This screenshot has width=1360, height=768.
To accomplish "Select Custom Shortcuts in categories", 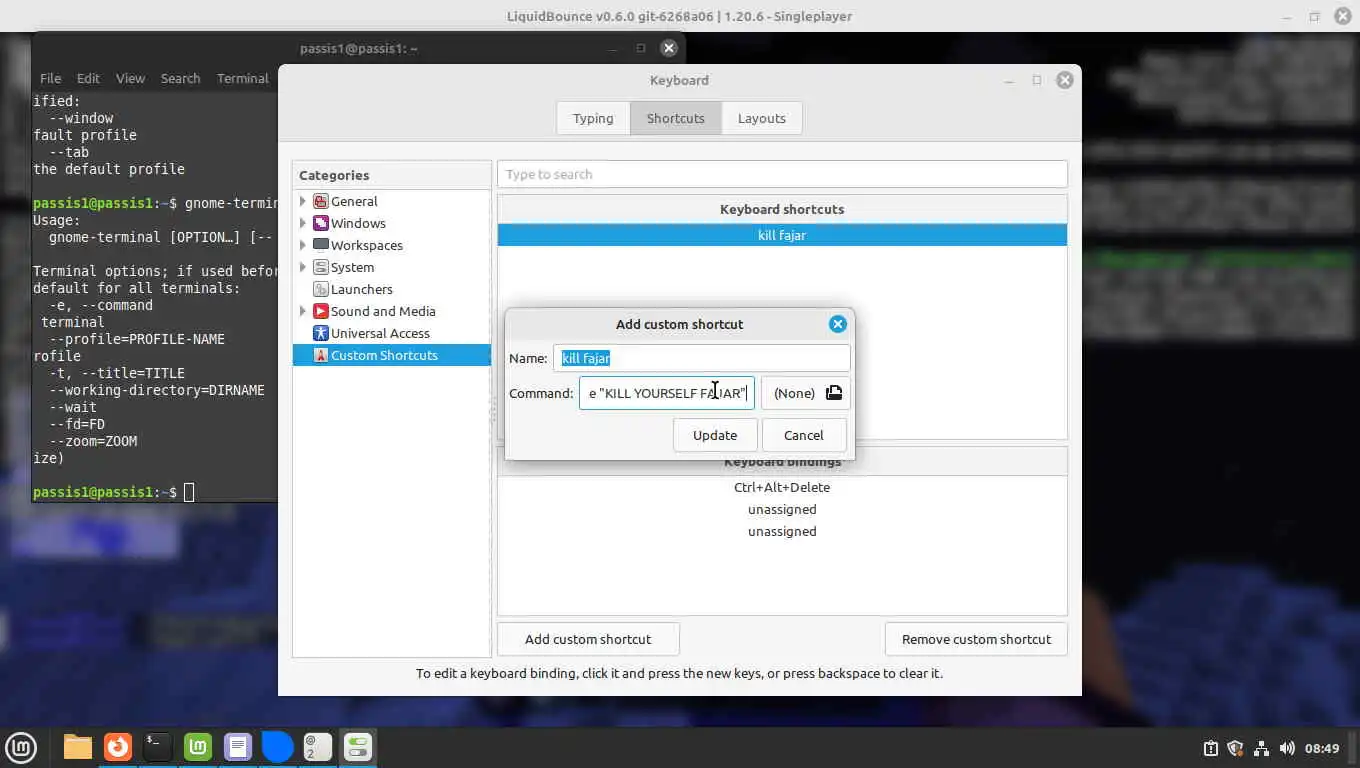I will pos(384,355).
